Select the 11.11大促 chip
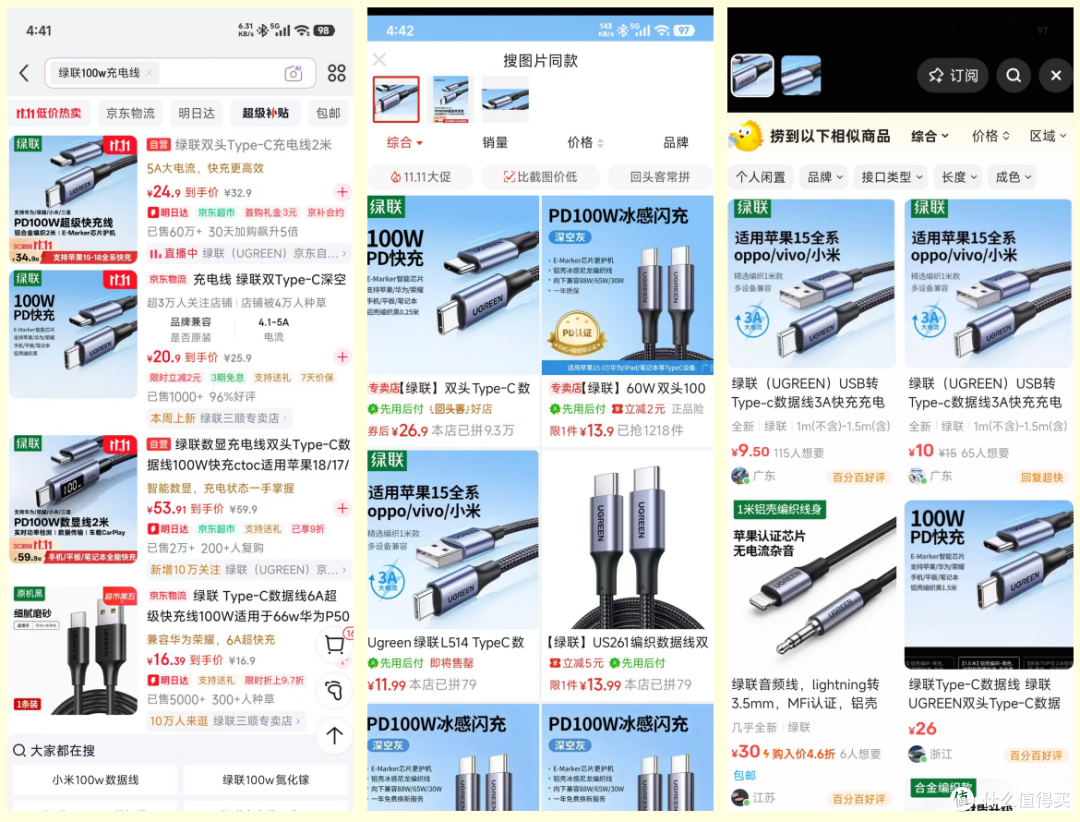1080x822 pixels. point(420,177)
